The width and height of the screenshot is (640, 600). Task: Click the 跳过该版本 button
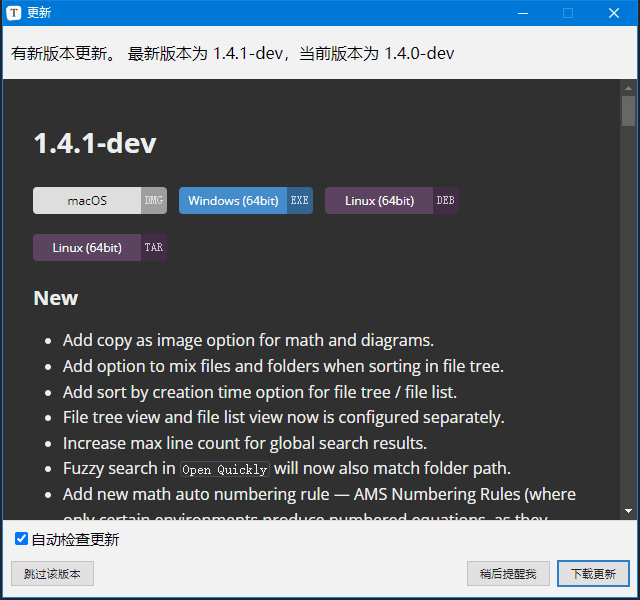pyautogui.click(x=52, y=573)
